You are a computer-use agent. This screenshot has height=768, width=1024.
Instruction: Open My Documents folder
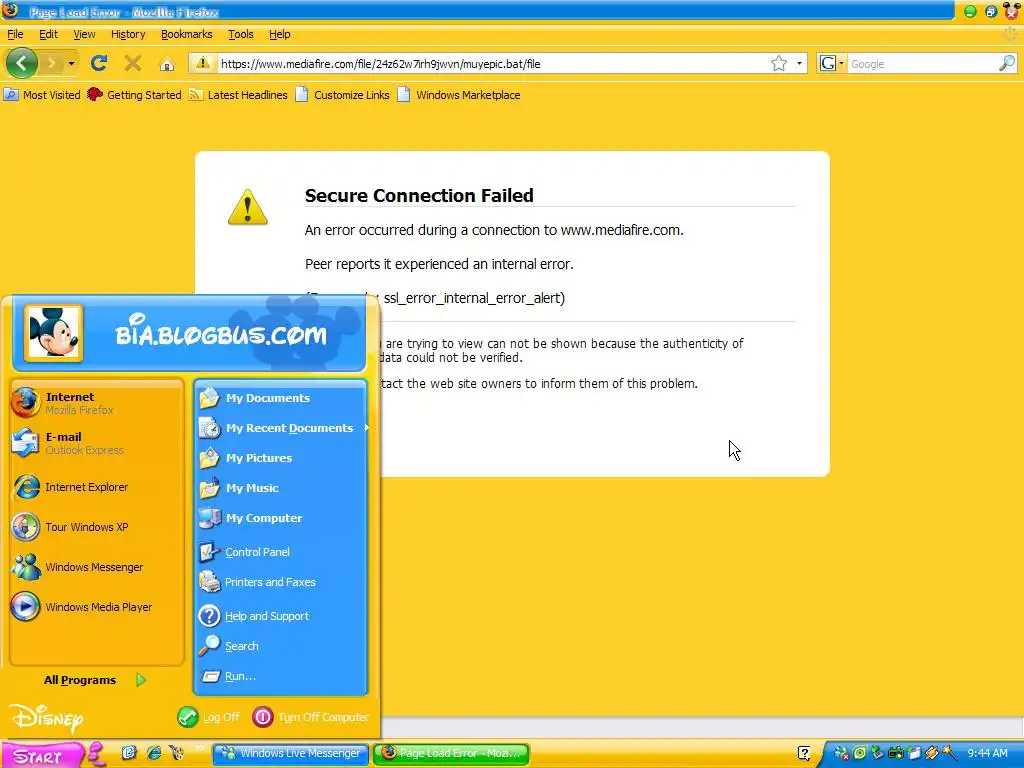tap(281, 398)
